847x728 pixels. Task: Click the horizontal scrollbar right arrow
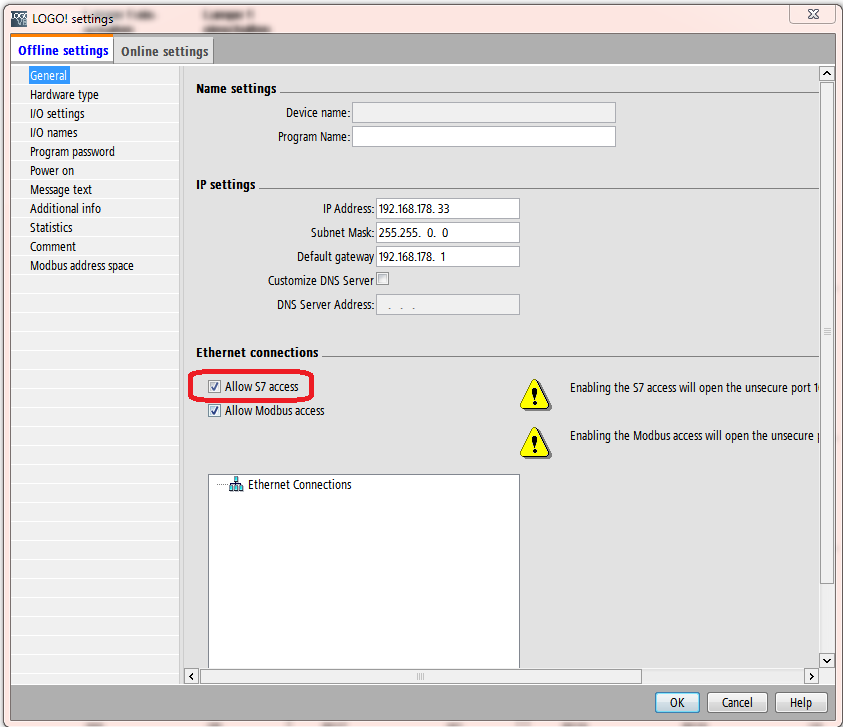(x=808, y=676)
